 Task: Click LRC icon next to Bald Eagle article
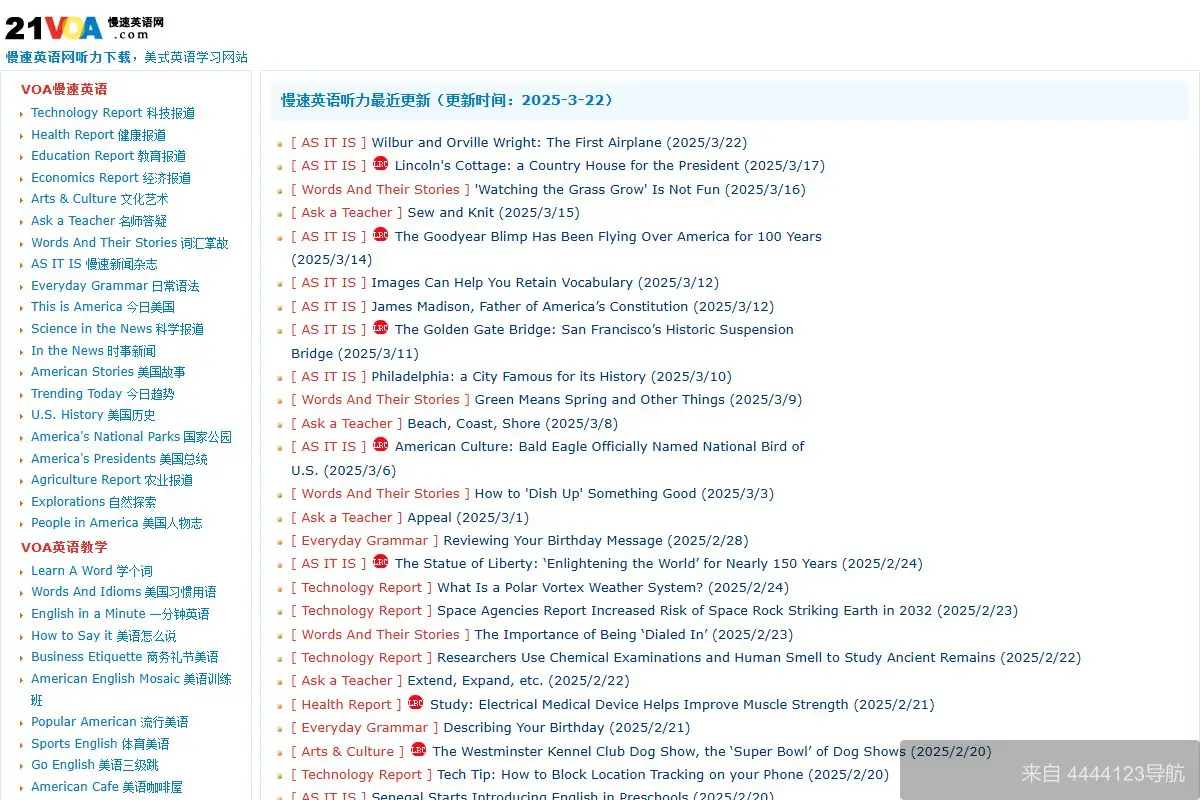[380, 445]
